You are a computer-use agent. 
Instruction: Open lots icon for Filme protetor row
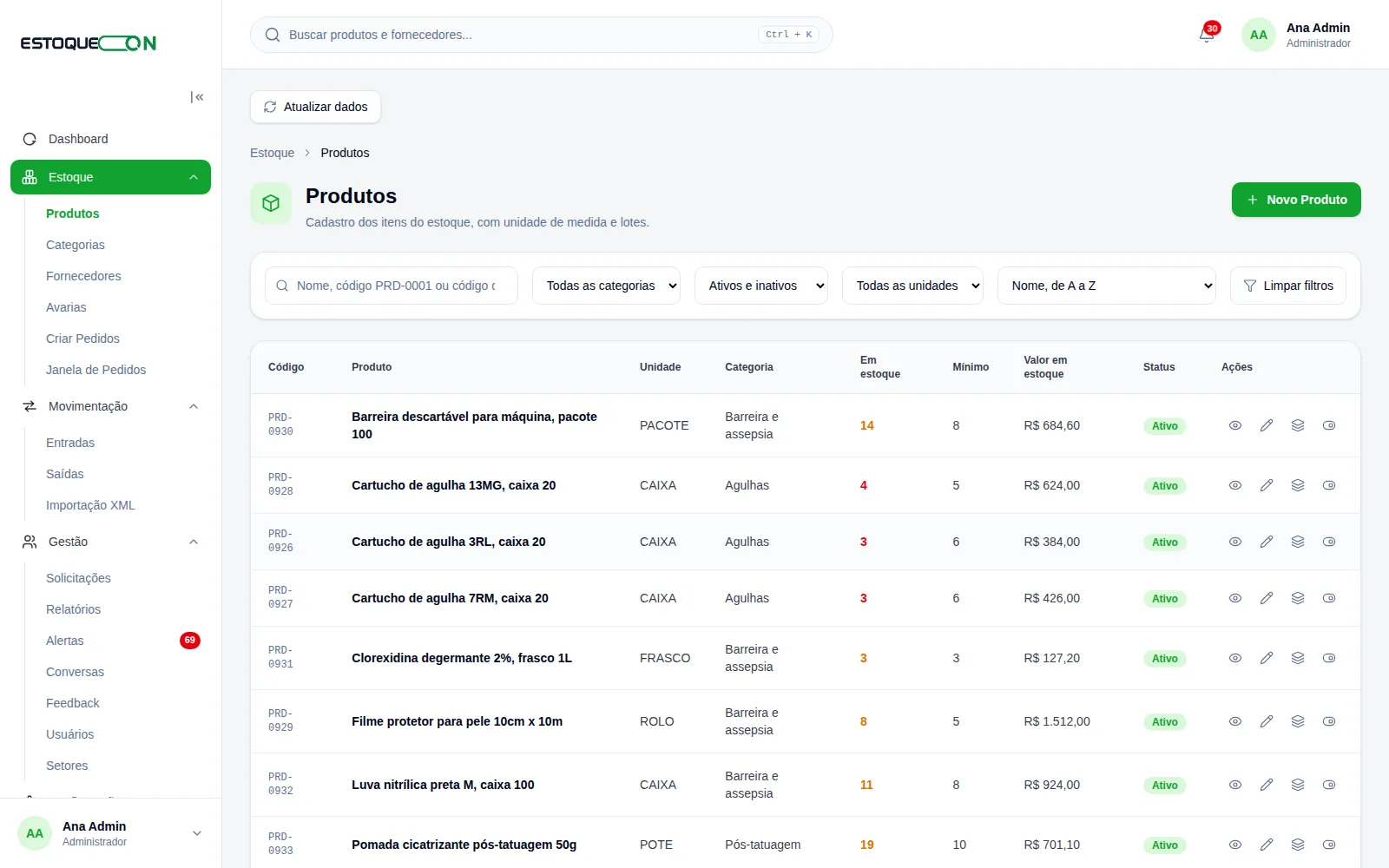point(1298,721)
